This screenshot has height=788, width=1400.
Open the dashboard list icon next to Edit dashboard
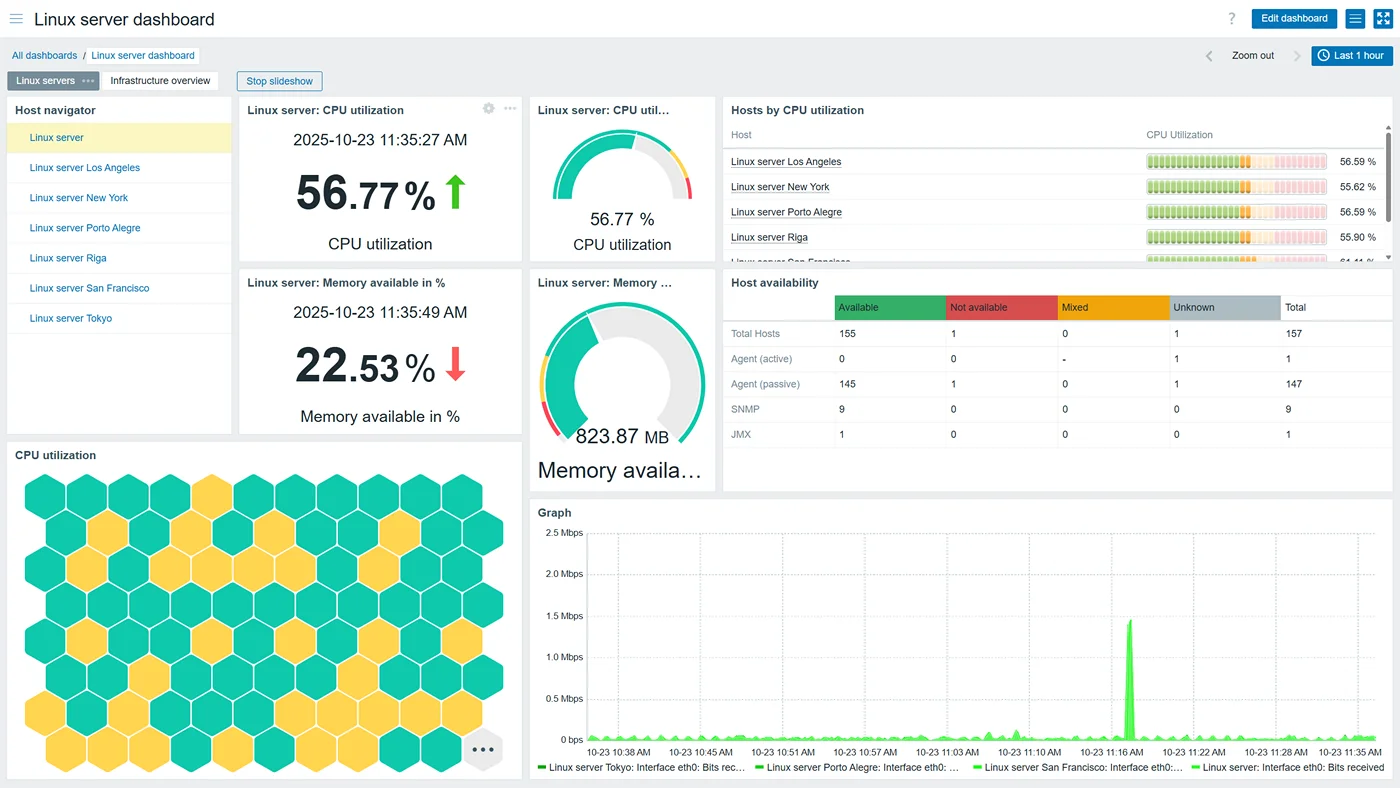click(x=1355, y=18)
